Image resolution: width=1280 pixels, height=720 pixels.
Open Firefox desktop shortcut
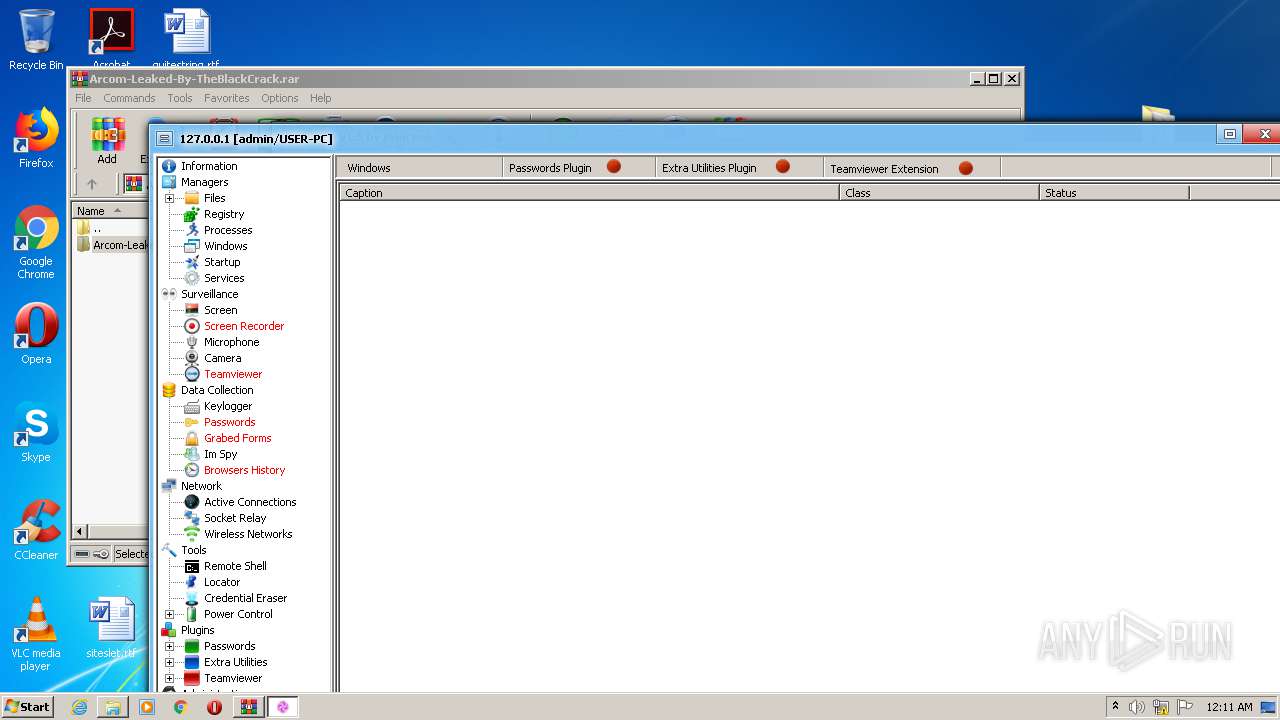tap(36, 139)
